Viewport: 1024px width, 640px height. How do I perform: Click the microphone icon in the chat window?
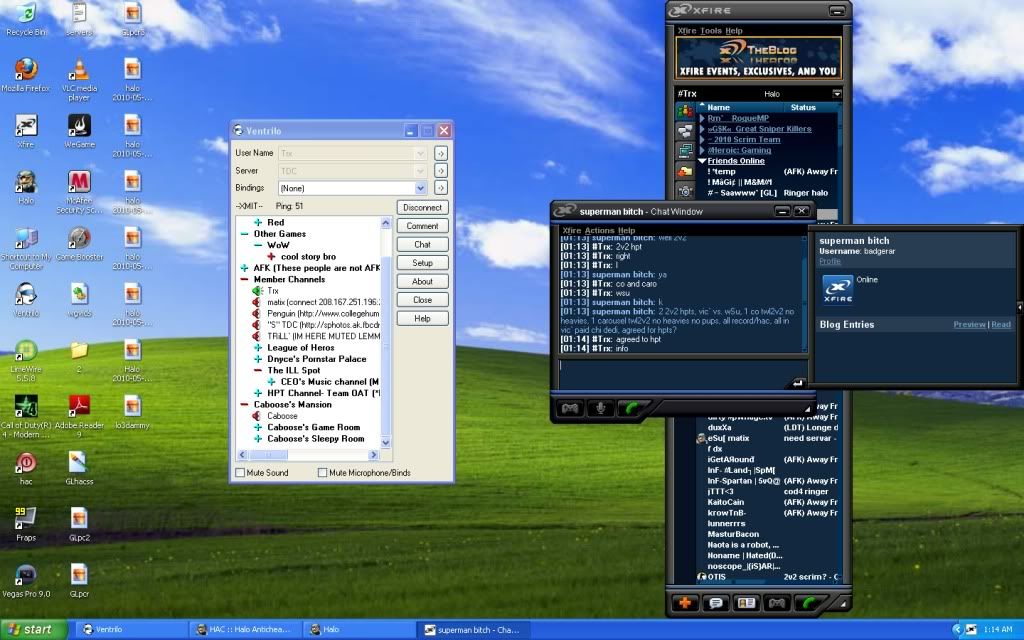601,408
